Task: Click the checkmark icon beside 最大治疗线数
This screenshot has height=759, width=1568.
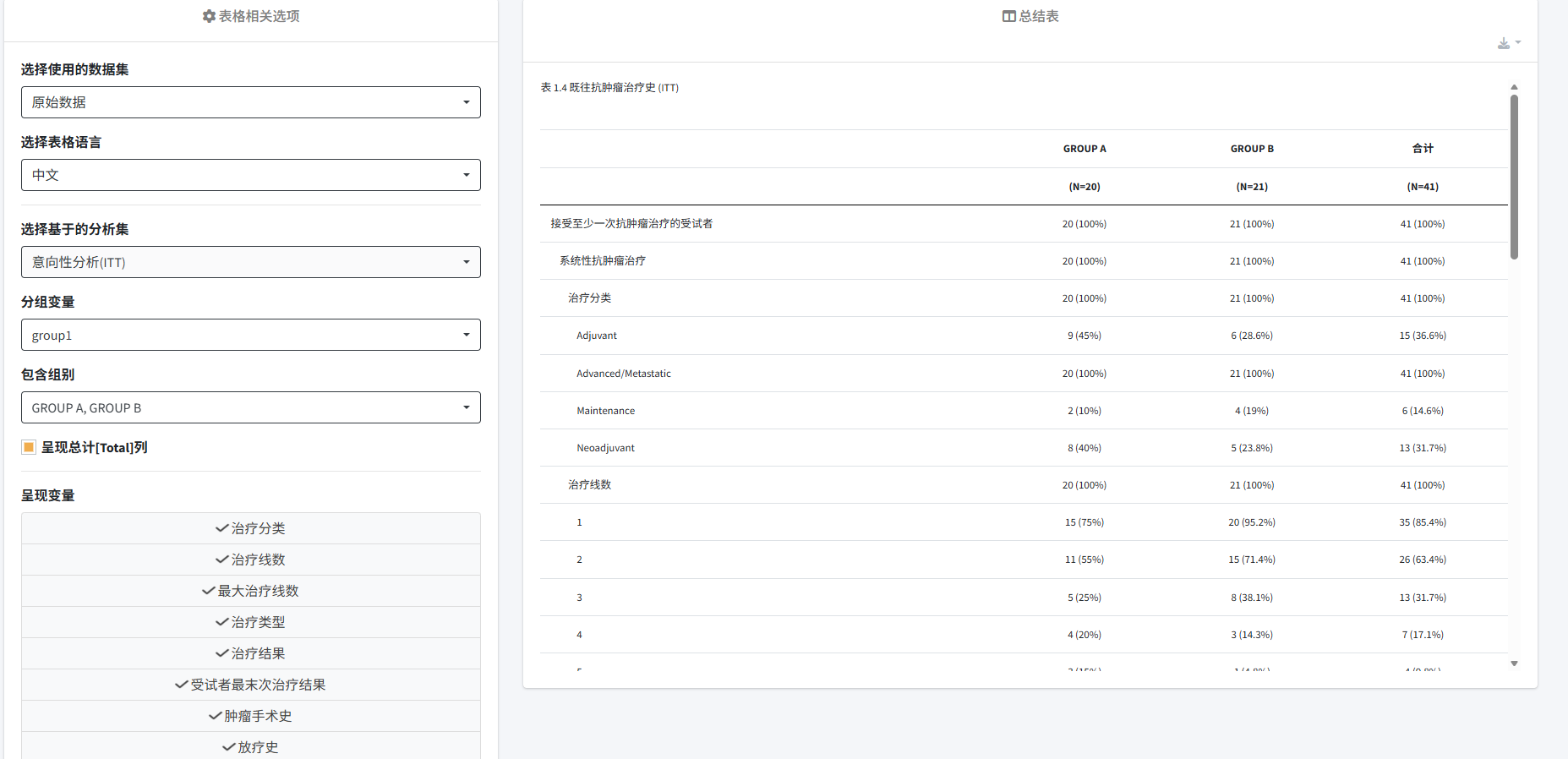Action: (x=208, y=591)
